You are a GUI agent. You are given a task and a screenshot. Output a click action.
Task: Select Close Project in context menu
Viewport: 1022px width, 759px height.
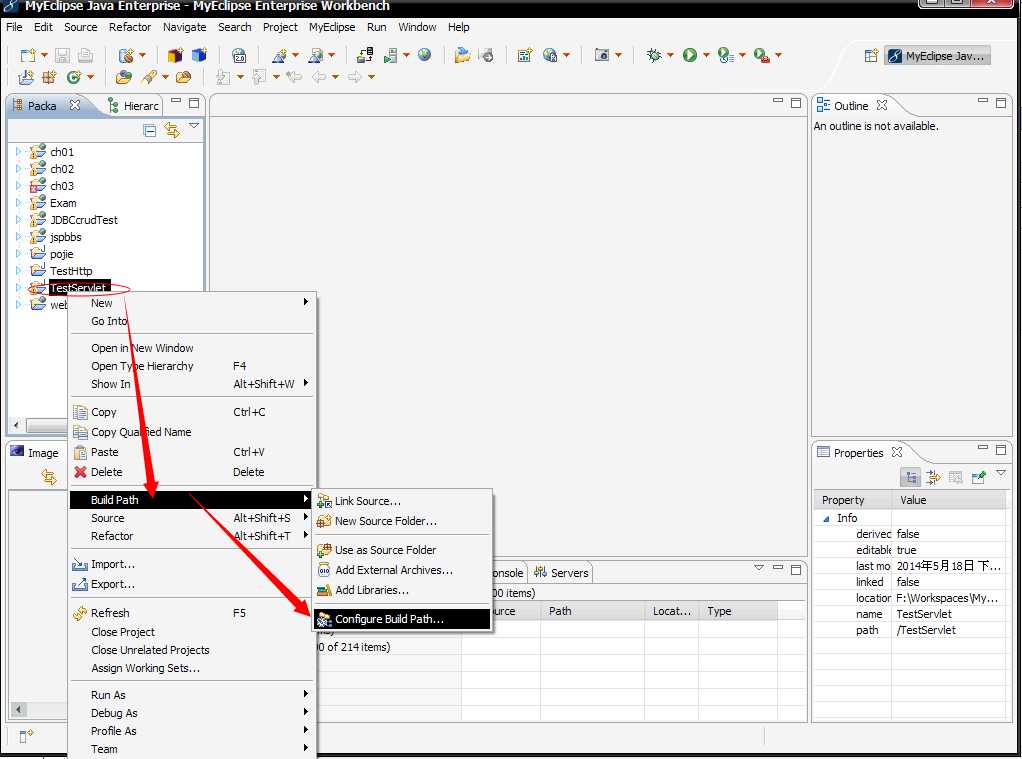(192, 632)
